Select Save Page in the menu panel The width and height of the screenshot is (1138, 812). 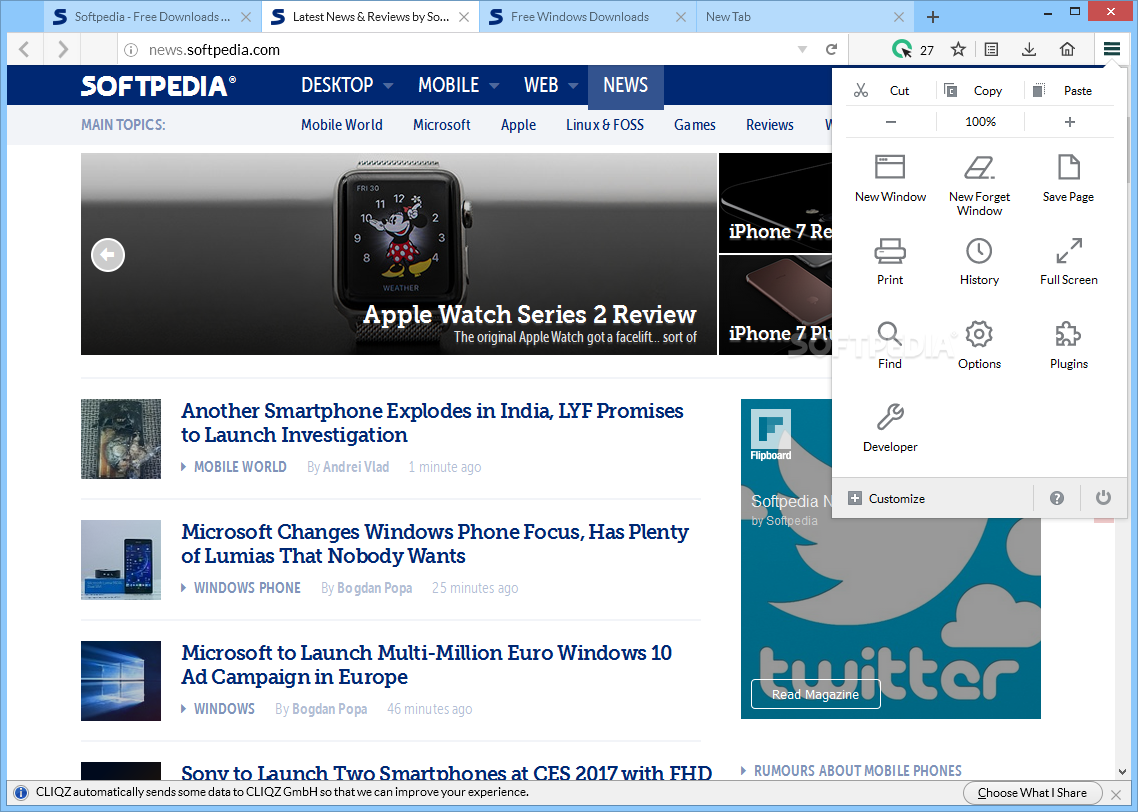(1068, 178)
